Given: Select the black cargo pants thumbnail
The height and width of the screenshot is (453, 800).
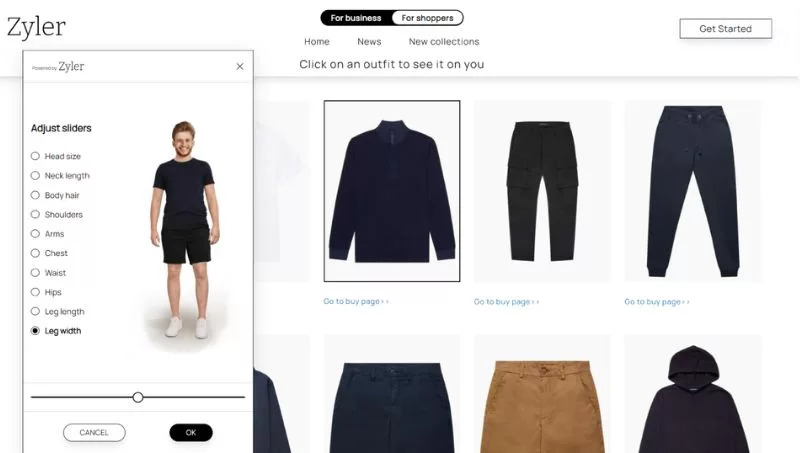Looking at the screenshot, I should (542, 191).
